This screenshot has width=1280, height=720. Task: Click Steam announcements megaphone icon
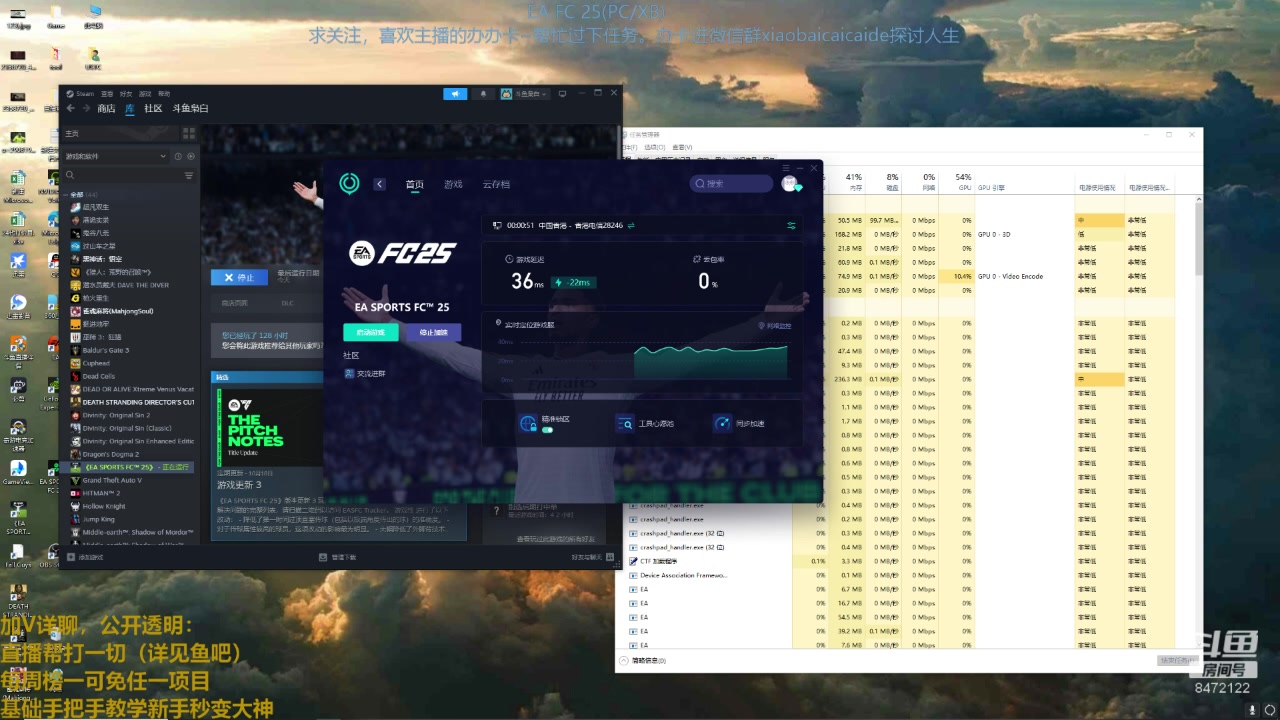pos(455,94)
